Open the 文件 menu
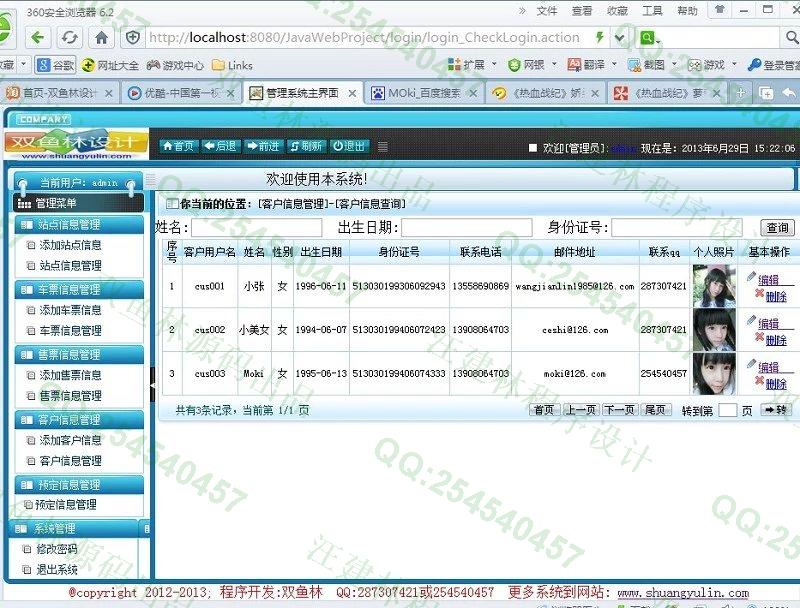Image resolution: width=800 pixels, height=608 pixels. coord(547,11)
